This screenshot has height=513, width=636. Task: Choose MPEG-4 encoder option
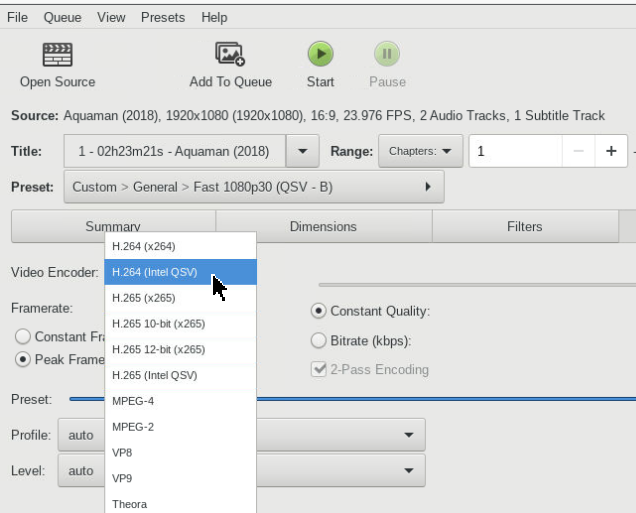(x=180, y=401)
